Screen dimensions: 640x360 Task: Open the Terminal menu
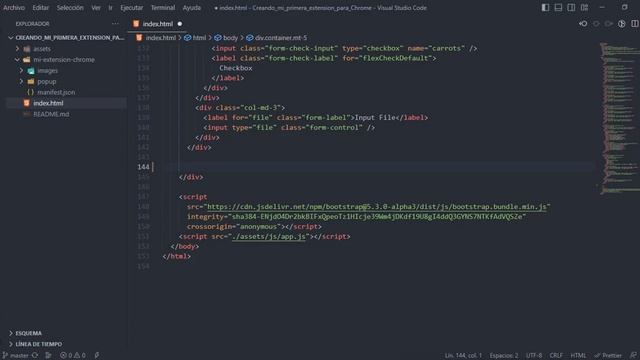(163, 8)
